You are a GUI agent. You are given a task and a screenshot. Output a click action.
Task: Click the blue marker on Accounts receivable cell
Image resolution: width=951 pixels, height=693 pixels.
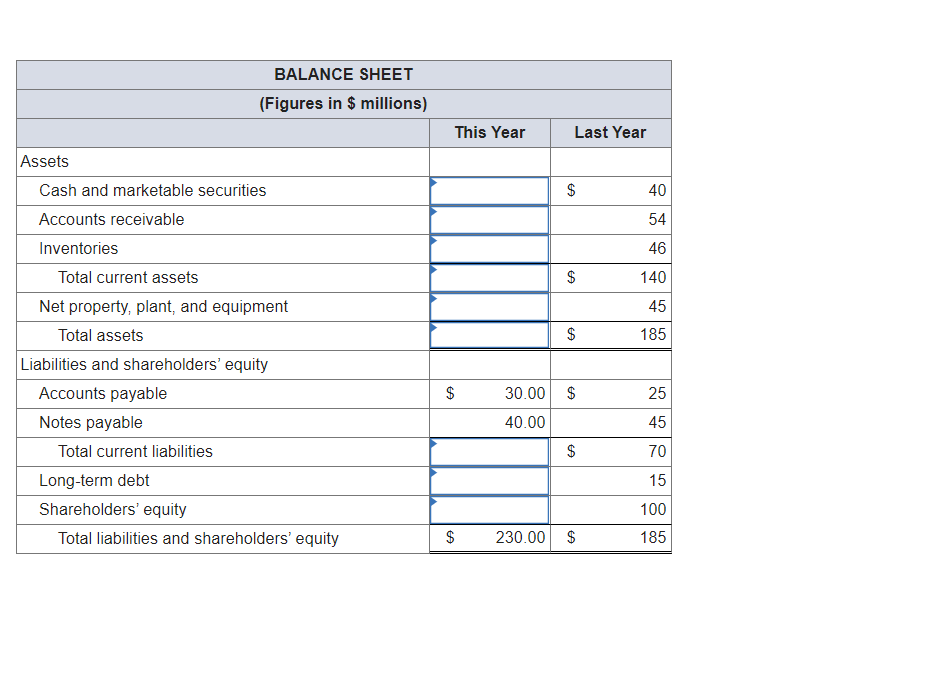[432, 214]
